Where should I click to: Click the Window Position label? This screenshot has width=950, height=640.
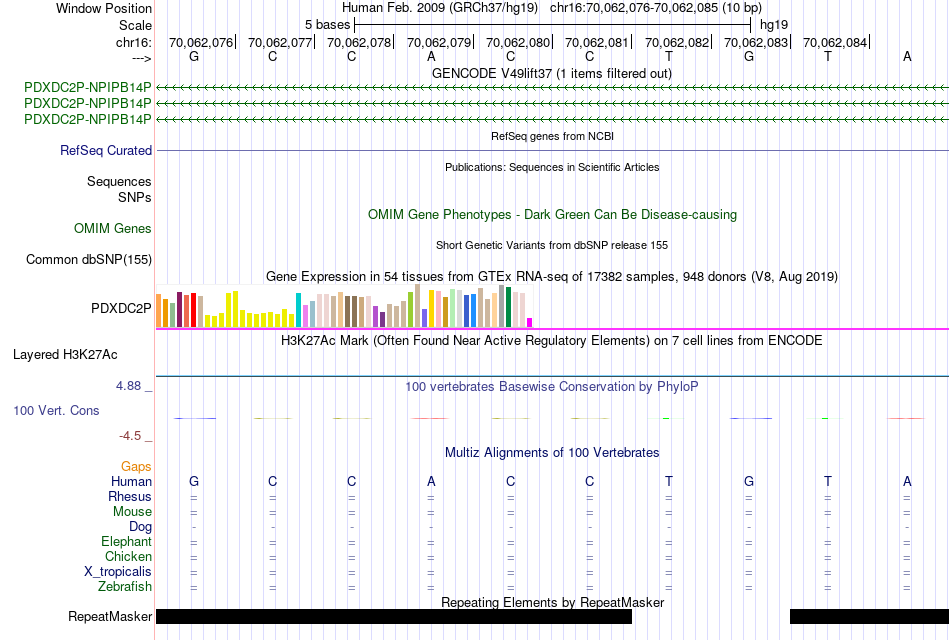click(x=104, y=8)
